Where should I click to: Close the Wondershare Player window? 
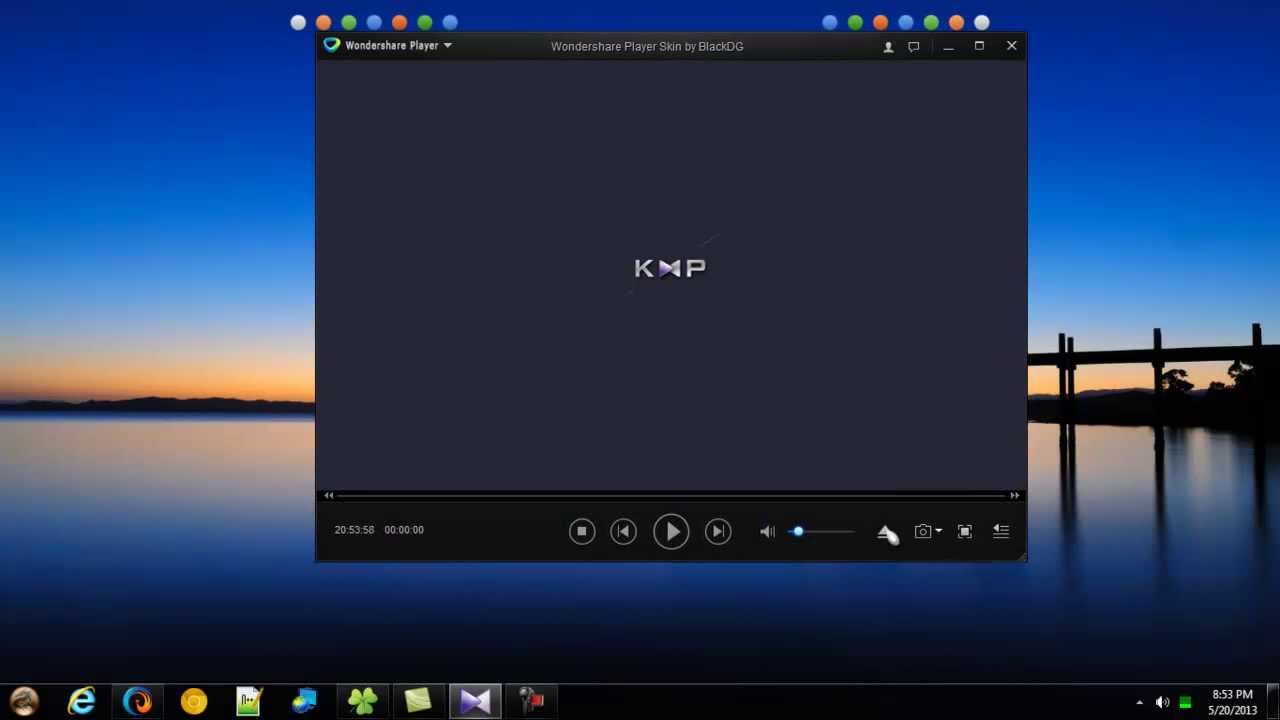(1011, 46)
